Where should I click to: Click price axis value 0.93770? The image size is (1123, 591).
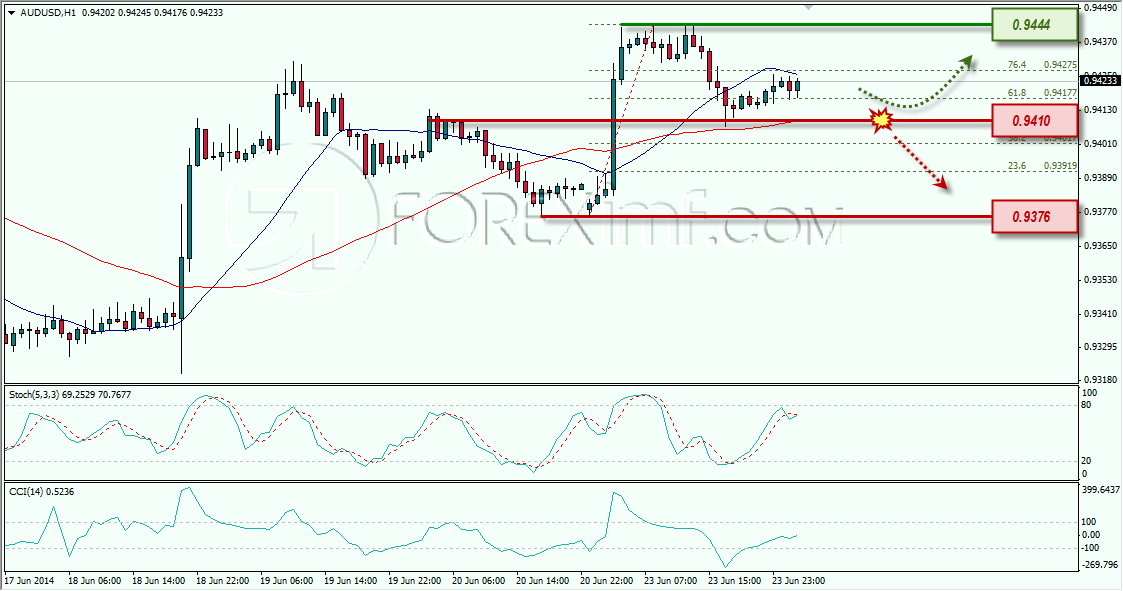(1099, 211)
